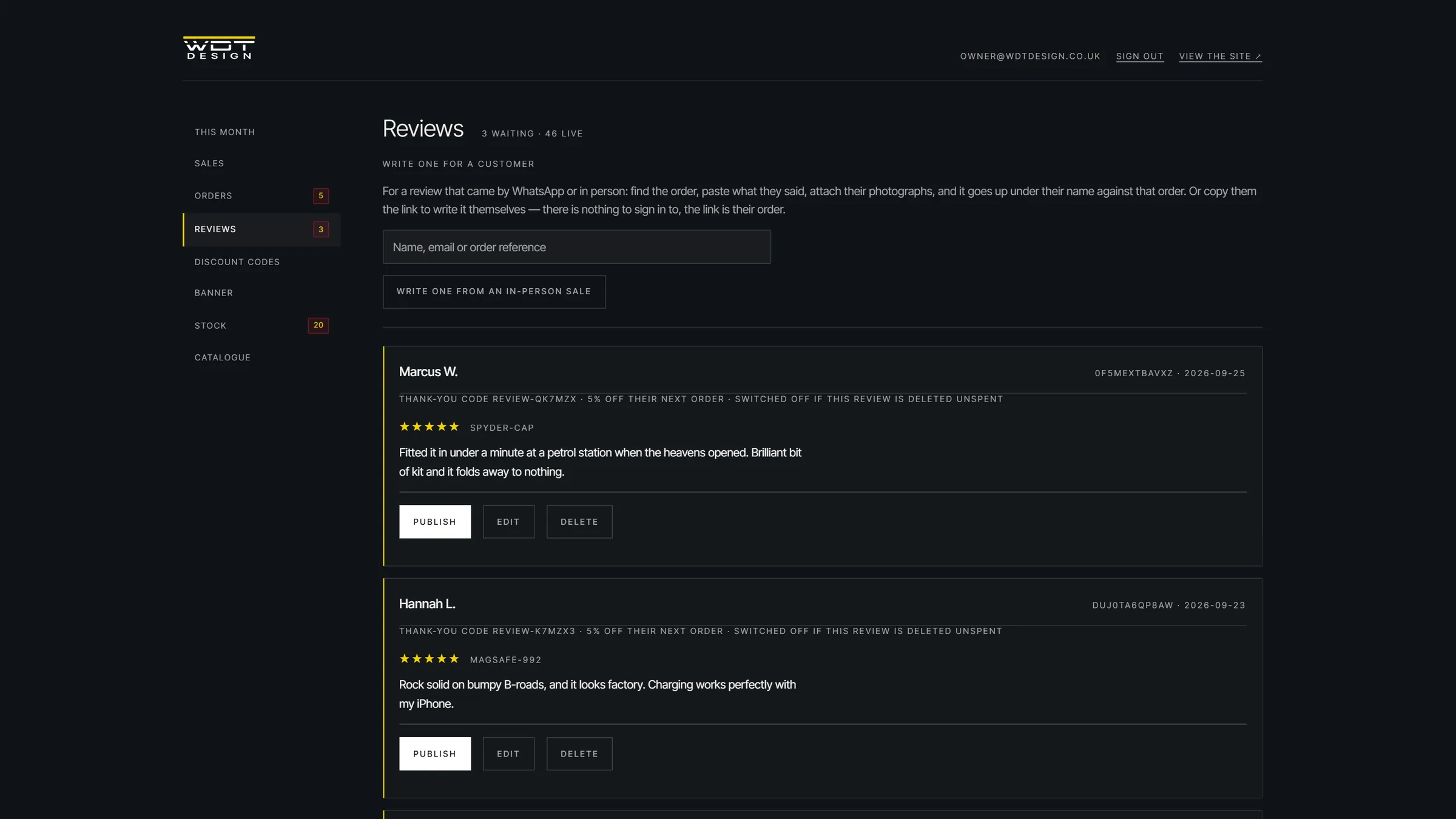Click the Reviews page heading

(x=423, y=129)
